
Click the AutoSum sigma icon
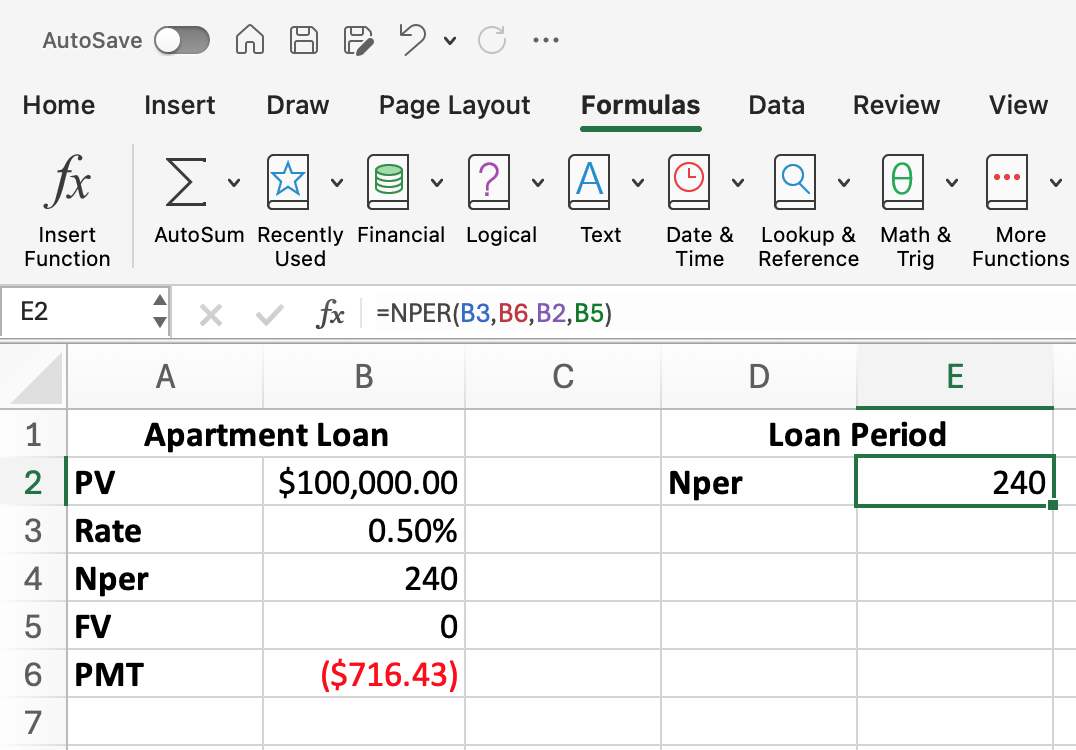pos(185,182)
